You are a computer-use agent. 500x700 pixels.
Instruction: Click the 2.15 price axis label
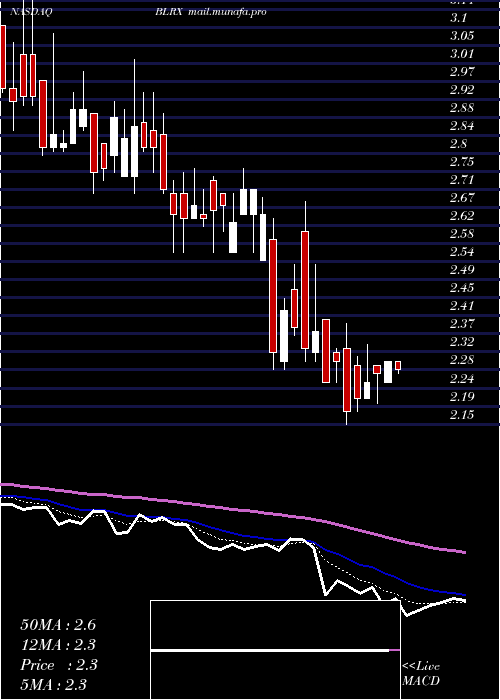(462, 415)
